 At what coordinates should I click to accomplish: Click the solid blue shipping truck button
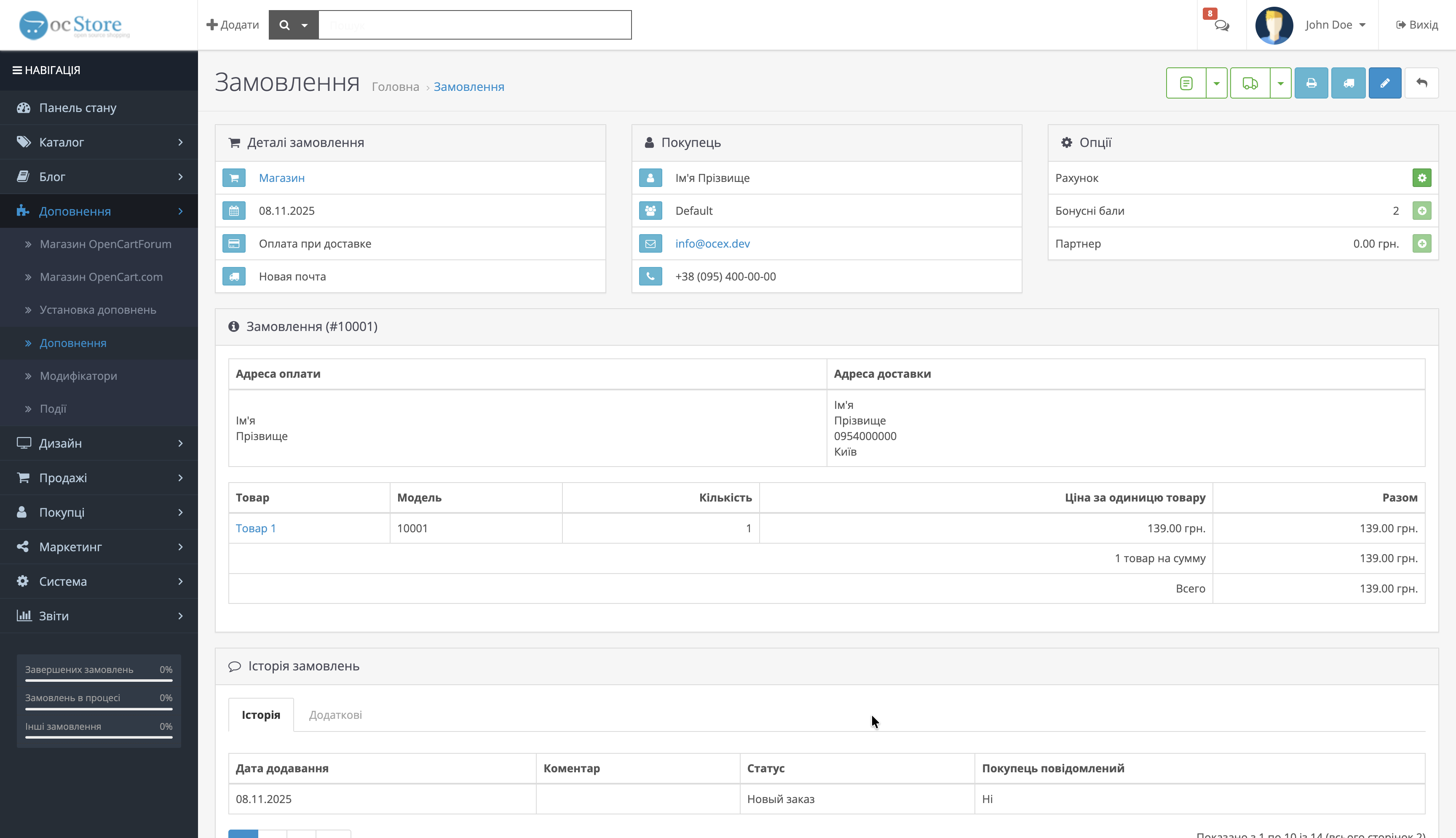point(1348,83)
